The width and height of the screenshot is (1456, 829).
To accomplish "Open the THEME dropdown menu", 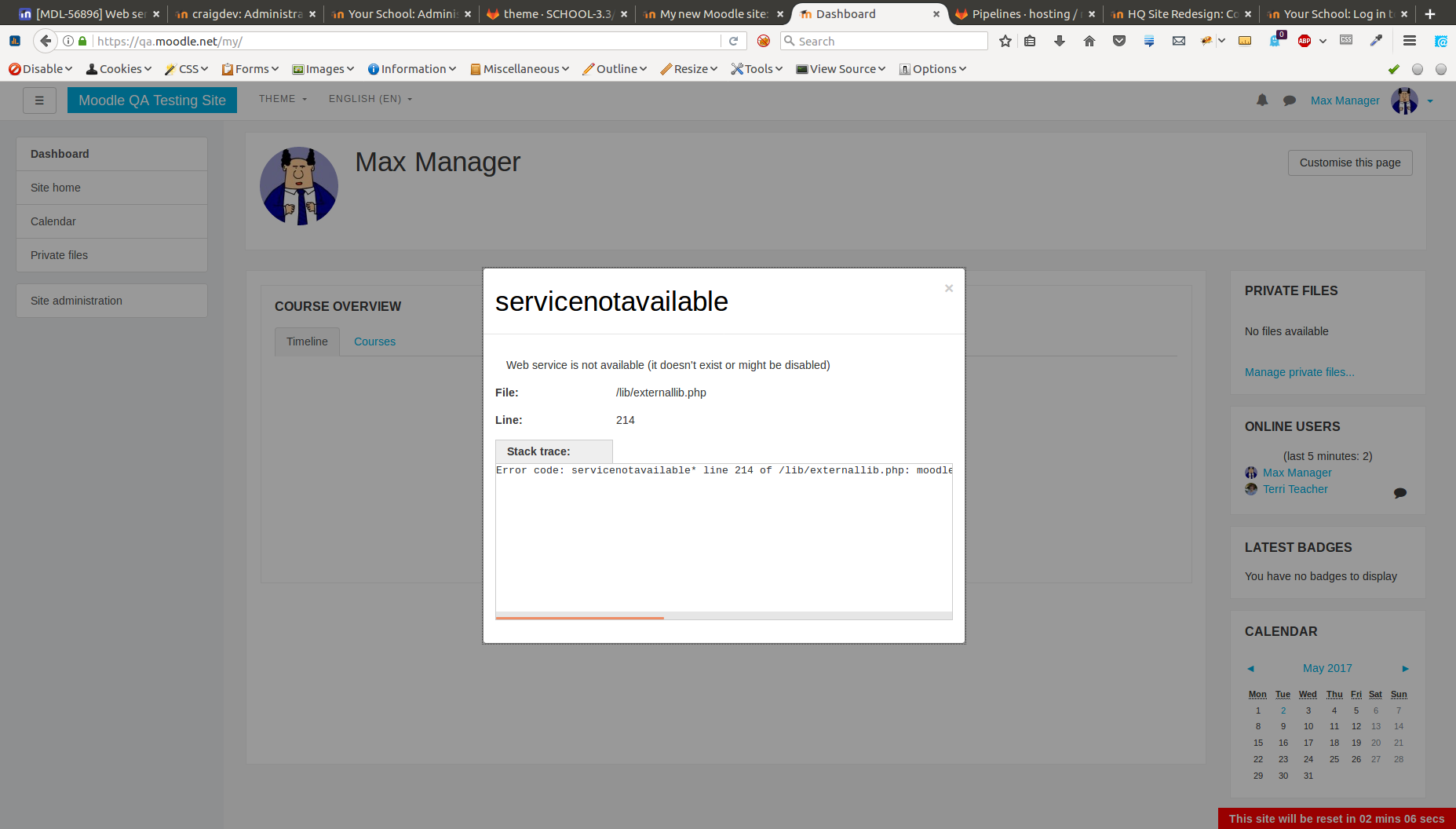I will tap(283, 99).
